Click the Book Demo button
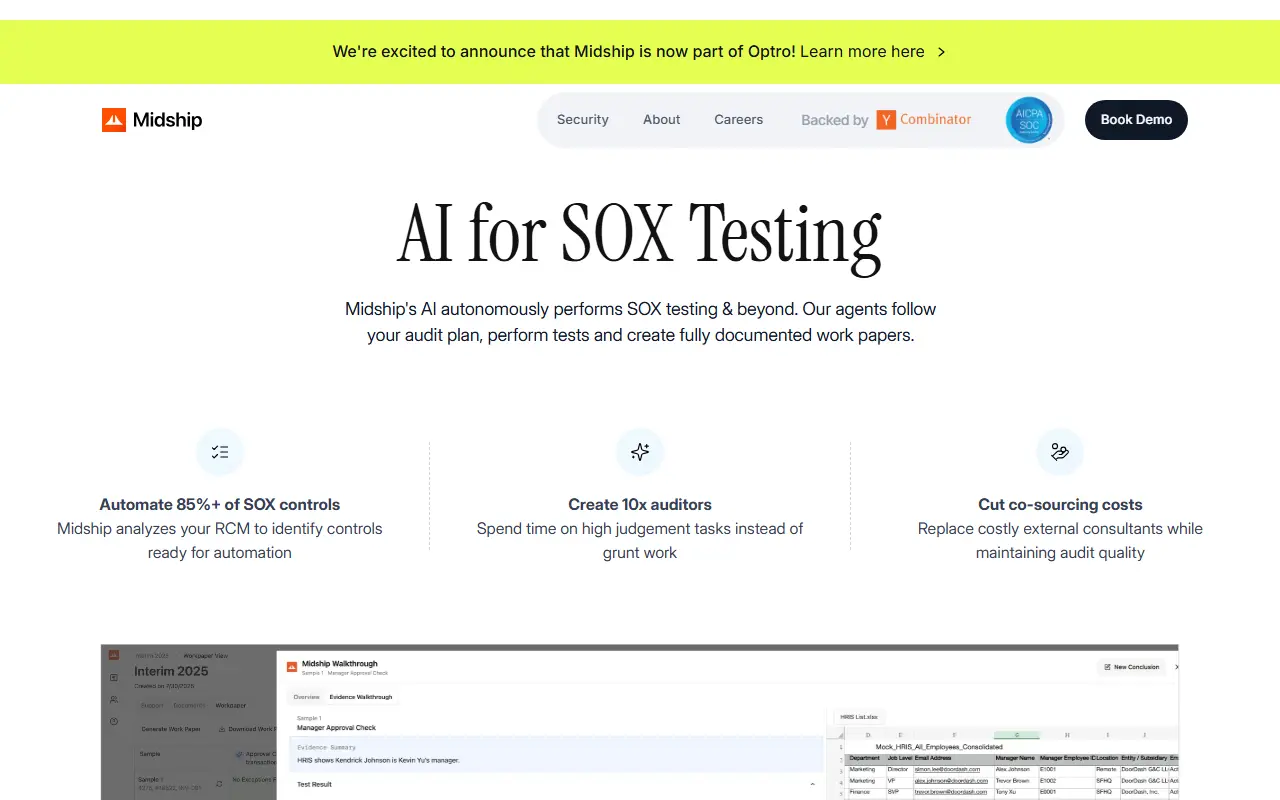 (1136, 120)
